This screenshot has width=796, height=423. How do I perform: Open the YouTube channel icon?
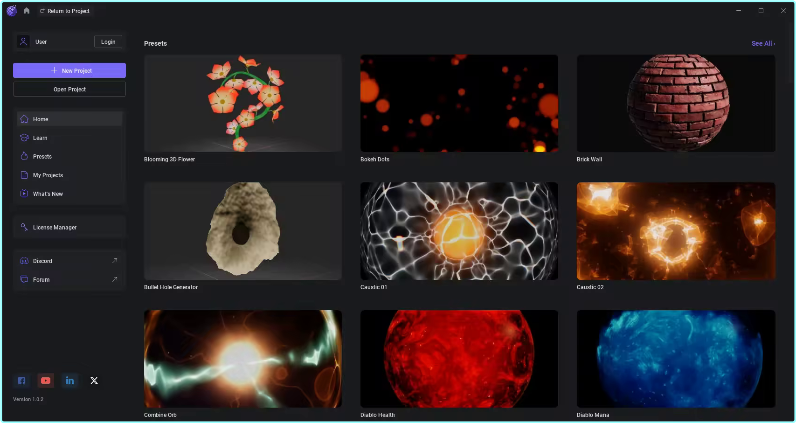tap(46, 380)
